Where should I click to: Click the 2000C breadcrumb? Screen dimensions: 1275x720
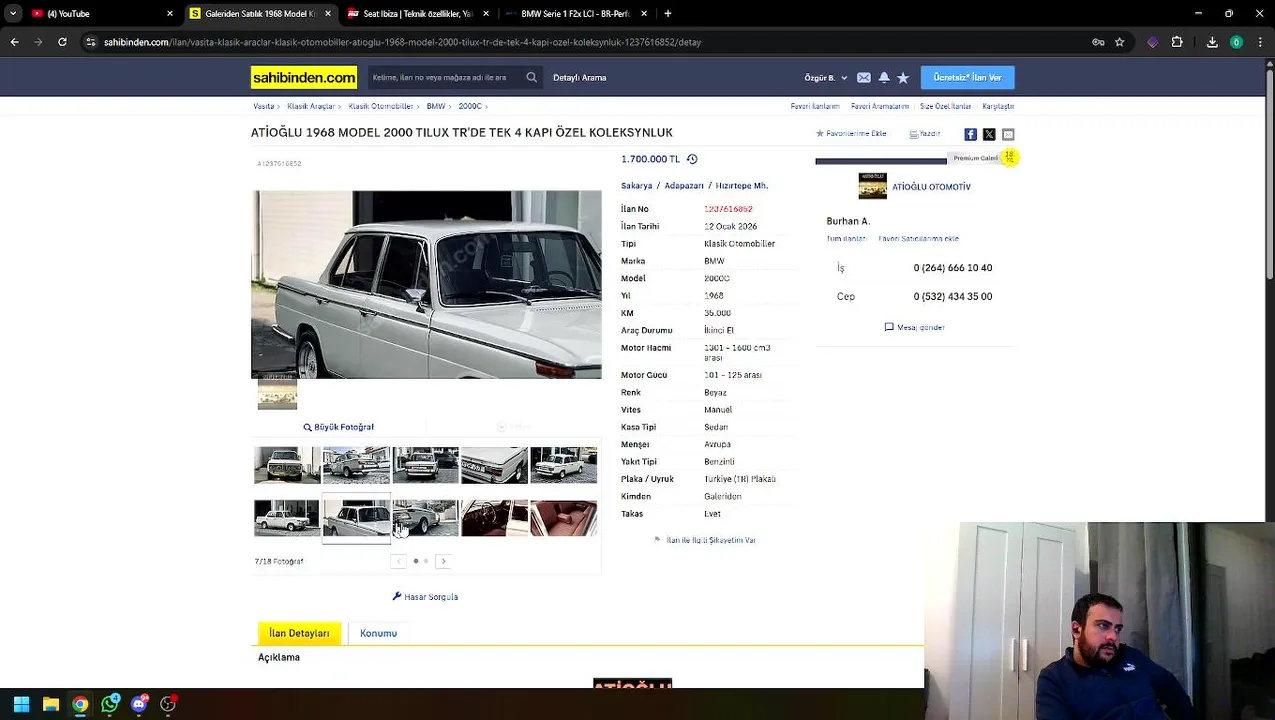click(x=470, y=106)
